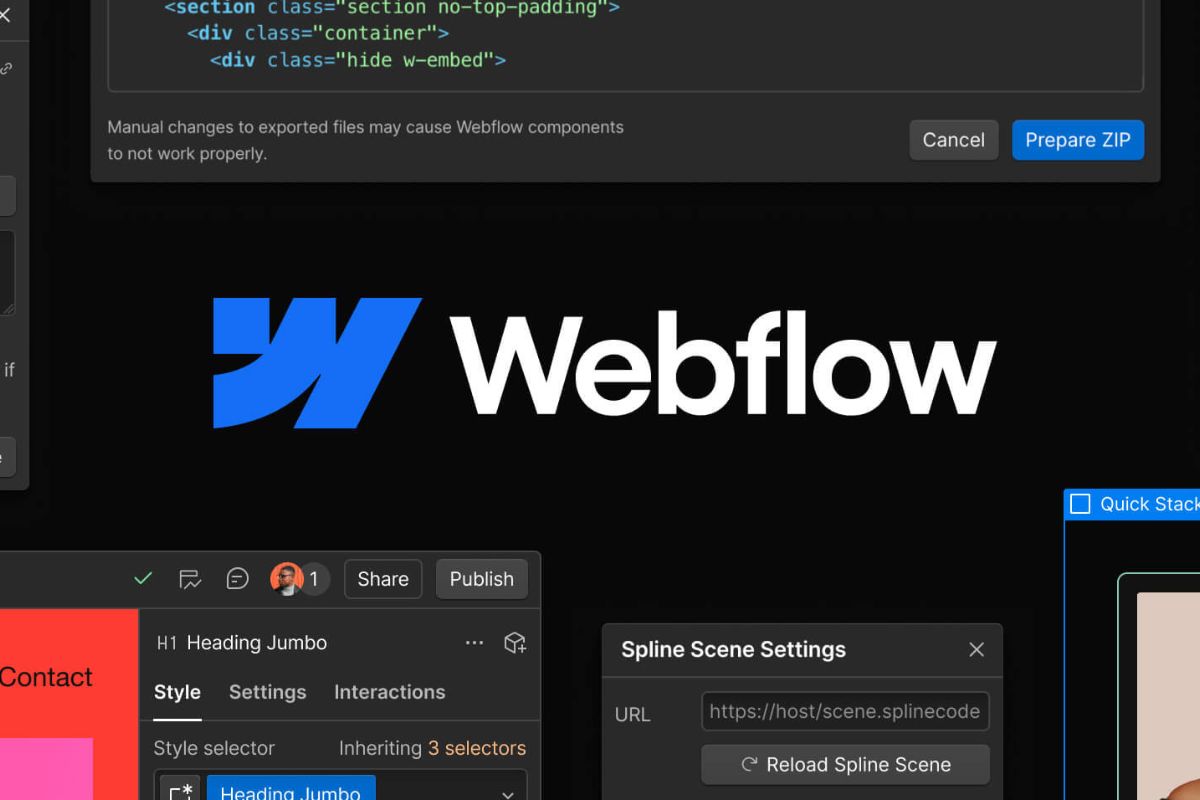Screen dimensions: 1200x800
Task: Open the audit panel icon beside the checkmark
Action: click(x=190, y=579)
